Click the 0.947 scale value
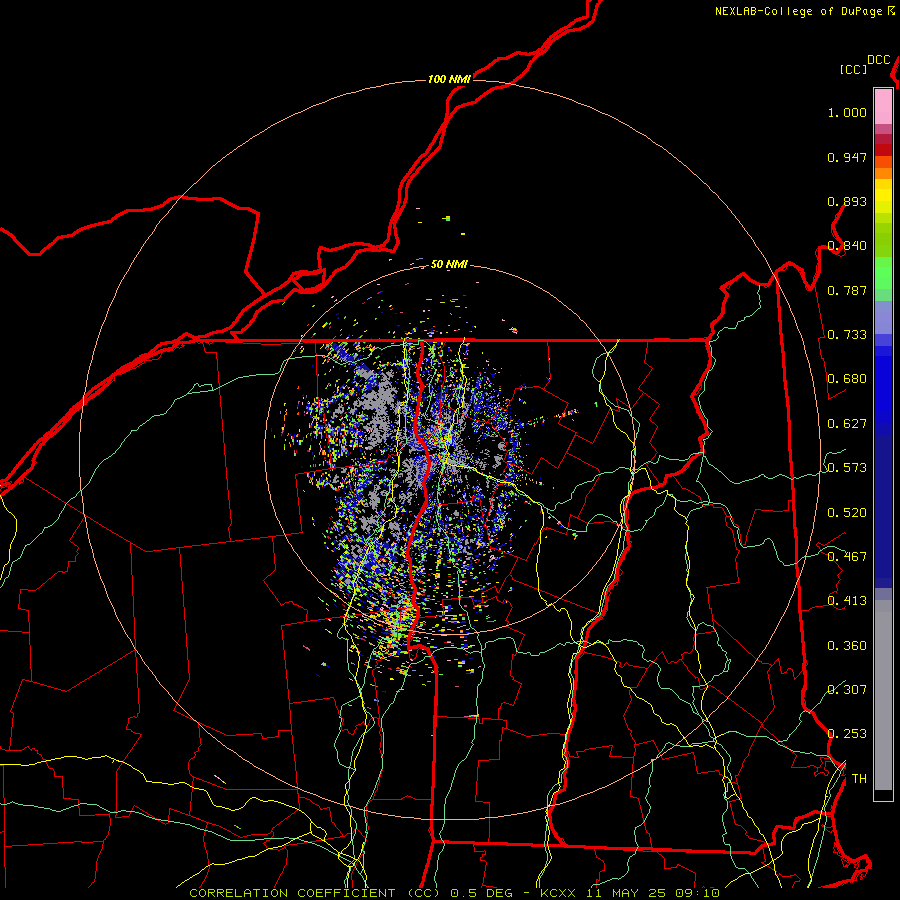This screenshot has height=900, width=900. (847, 157)
